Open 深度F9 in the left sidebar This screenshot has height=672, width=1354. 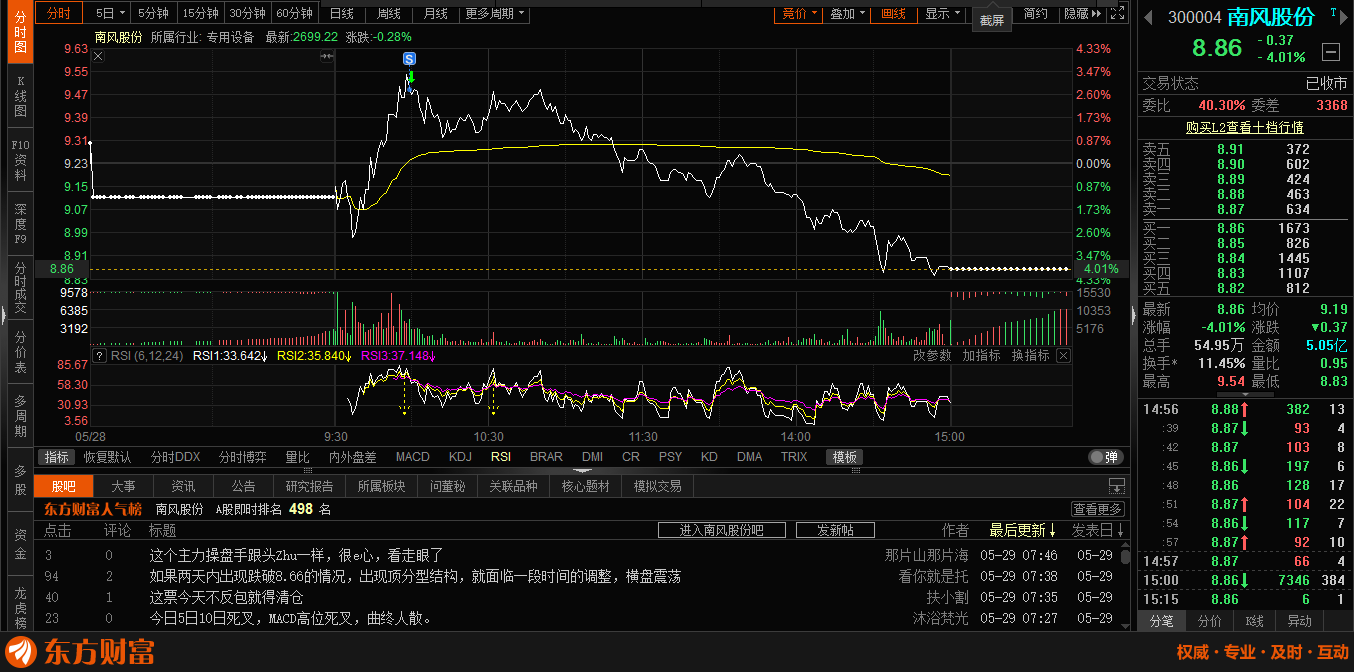click(x=20, y=224)
